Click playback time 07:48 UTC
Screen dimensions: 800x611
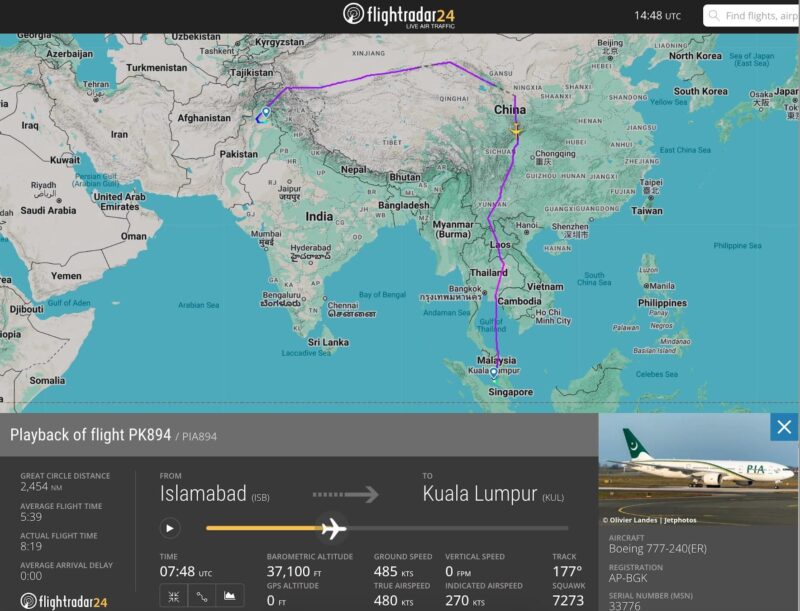186,572
